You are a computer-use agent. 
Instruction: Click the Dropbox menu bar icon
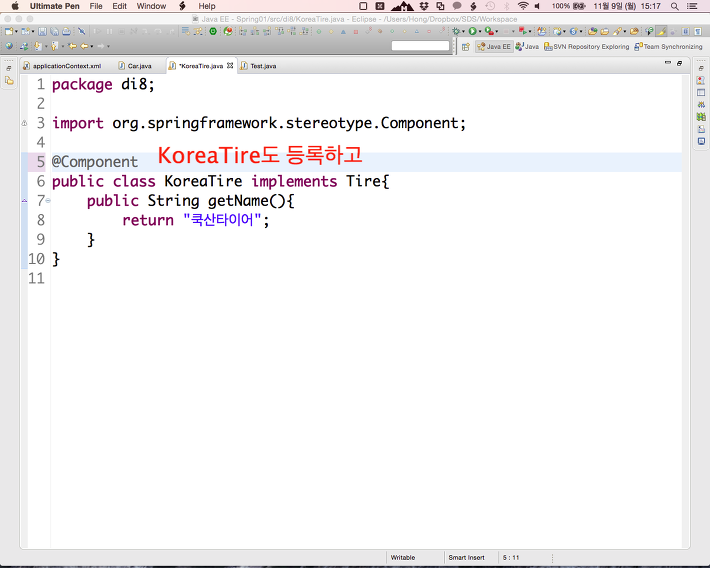[424, 6]
